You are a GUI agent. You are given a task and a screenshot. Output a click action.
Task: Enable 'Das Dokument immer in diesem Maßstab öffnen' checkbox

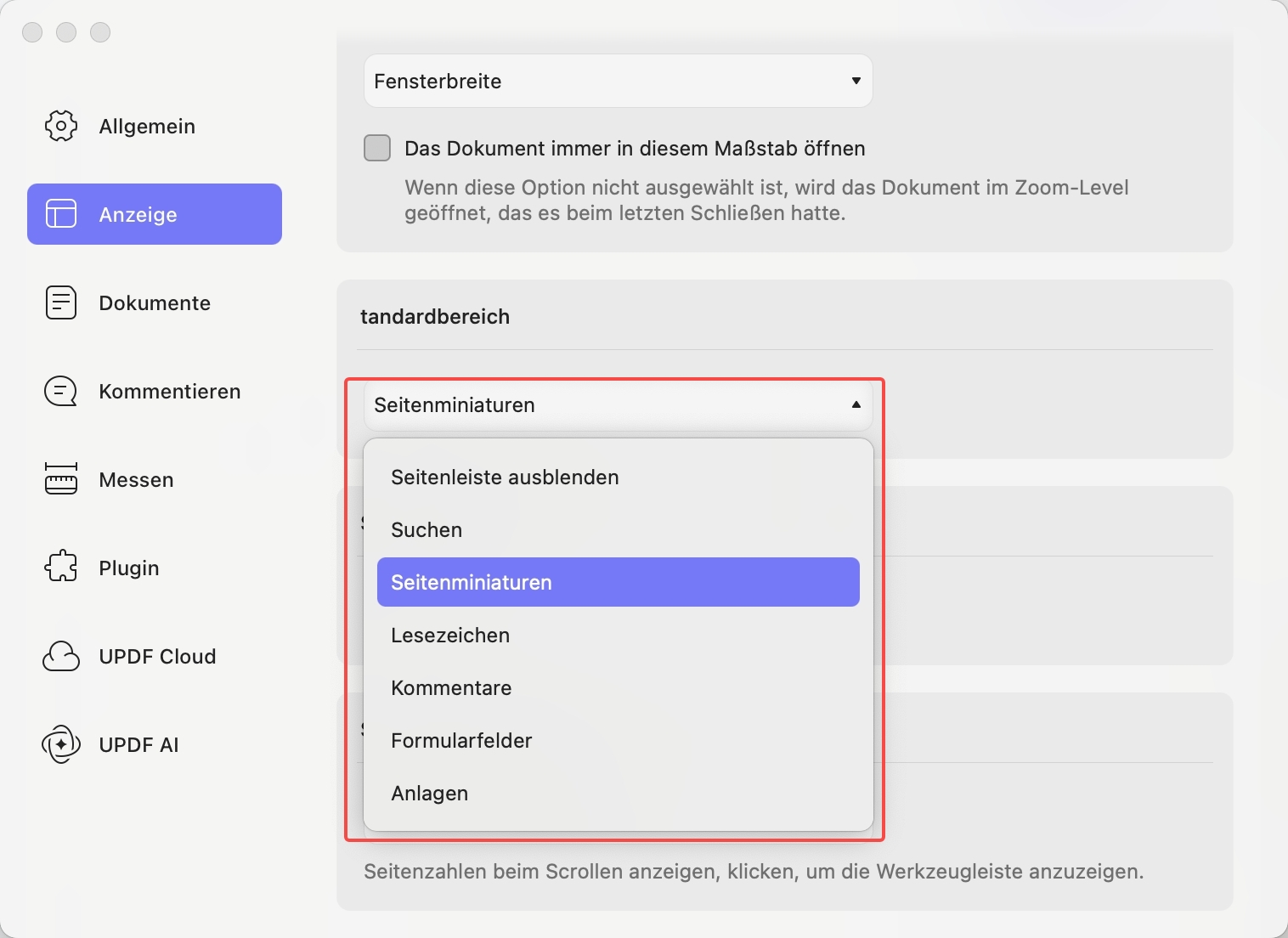point(377,148)
